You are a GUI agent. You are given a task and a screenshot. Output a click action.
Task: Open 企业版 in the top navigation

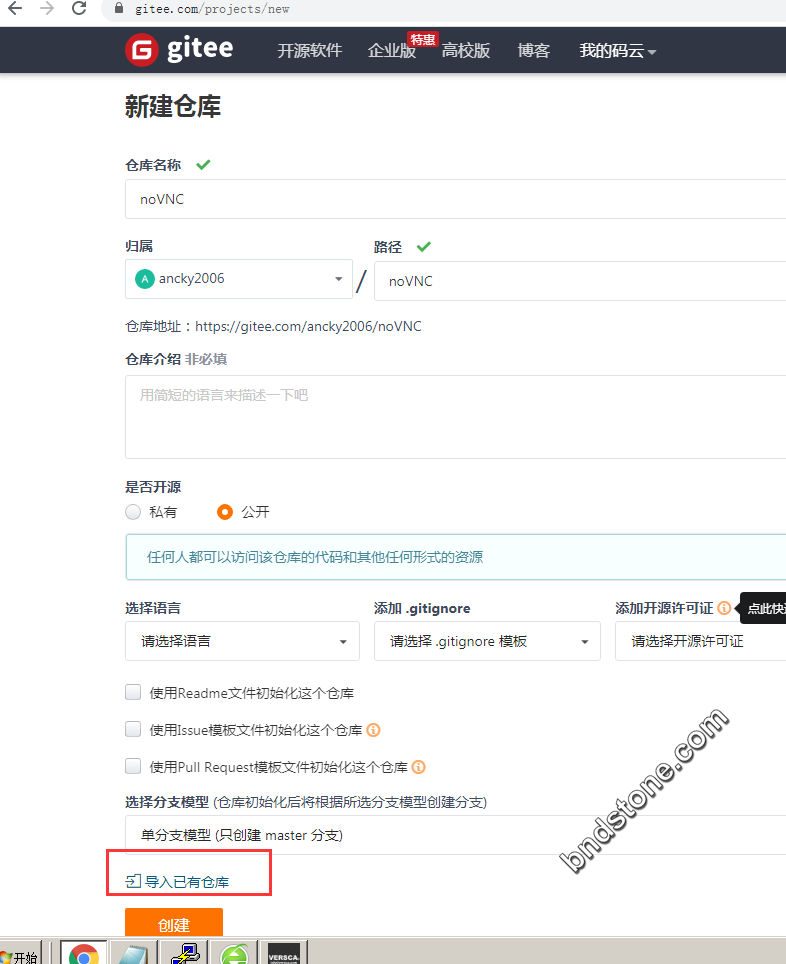[392, 50]
